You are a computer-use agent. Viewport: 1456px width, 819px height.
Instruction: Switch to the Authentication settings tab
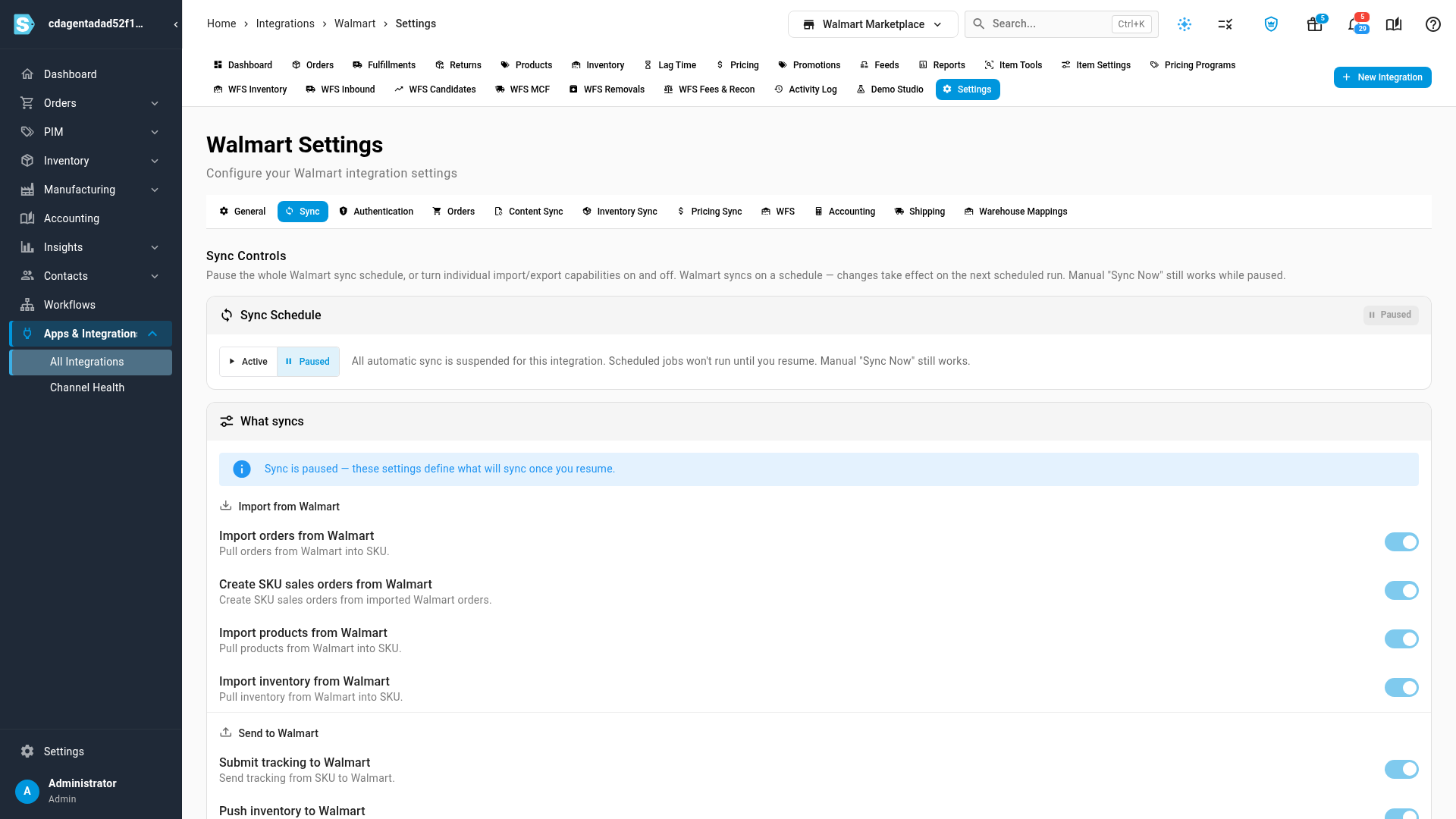tap(376, 212)
